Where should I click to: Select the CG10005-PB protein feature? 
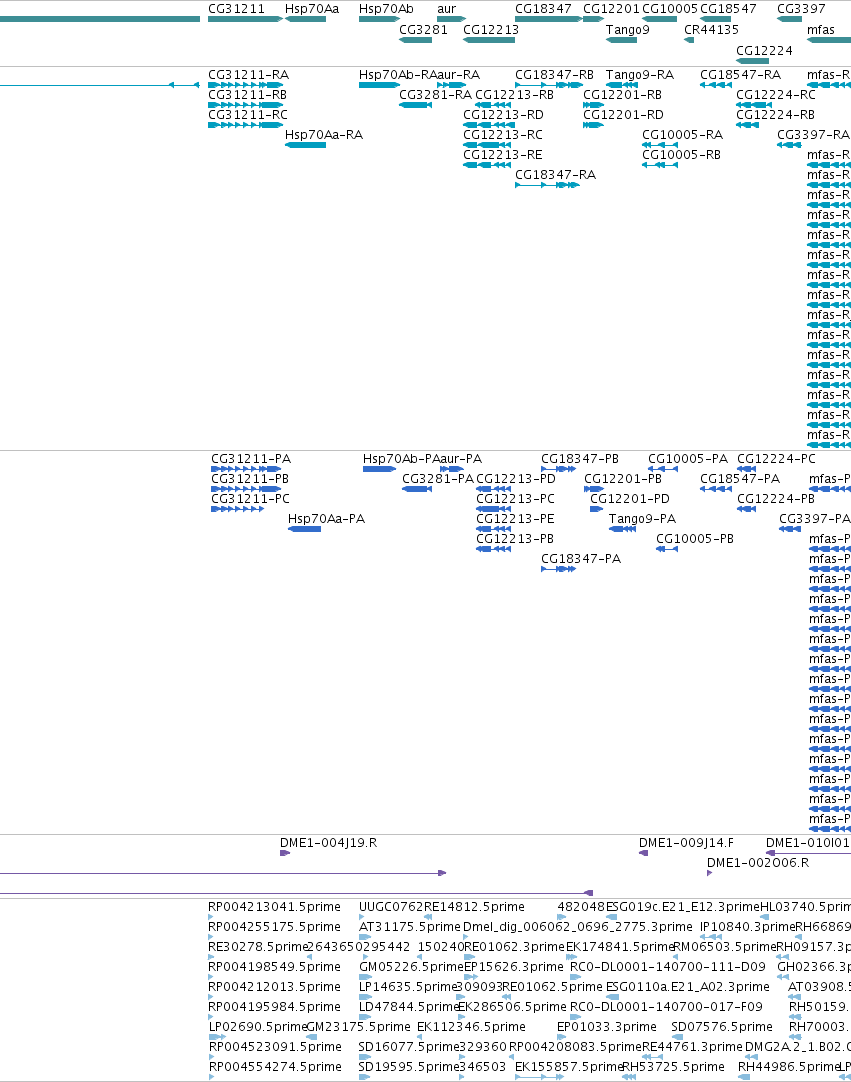(x=667, y=549)
